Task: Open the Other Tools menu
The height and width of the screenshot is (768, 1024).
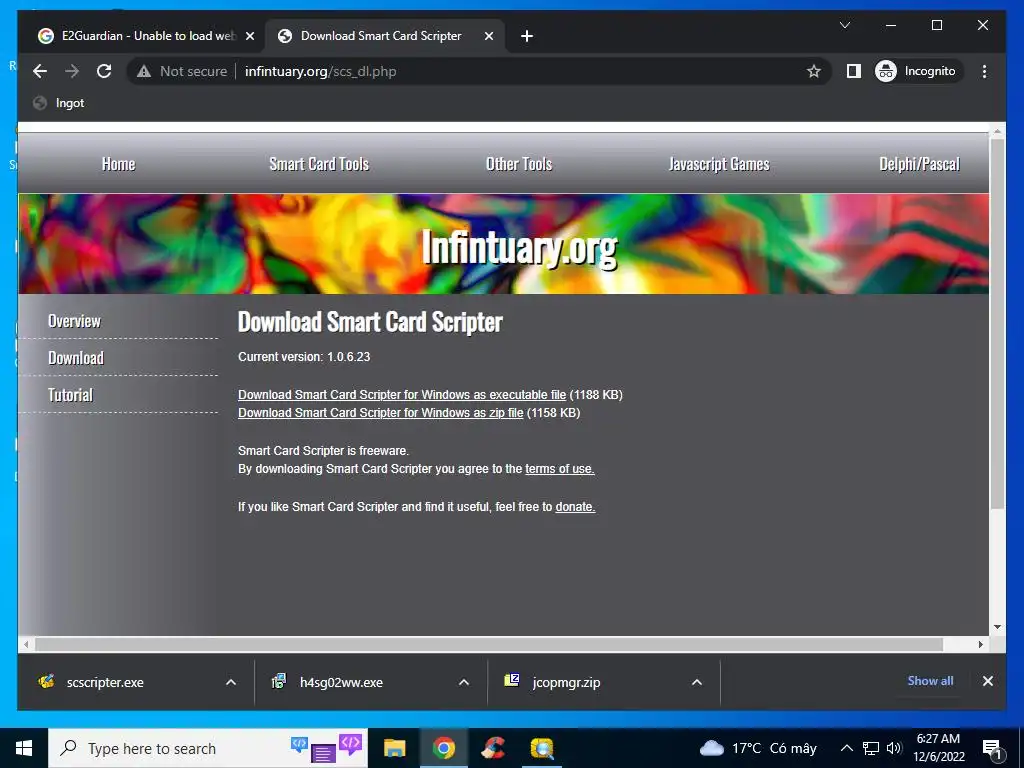Action: point(519,164)
